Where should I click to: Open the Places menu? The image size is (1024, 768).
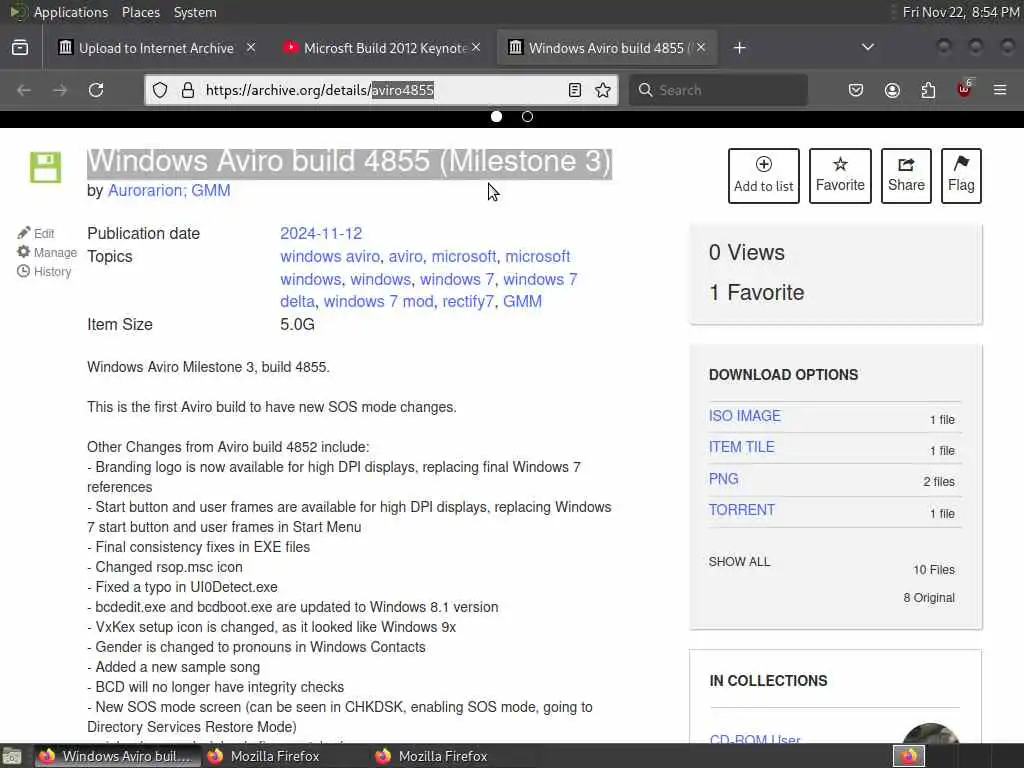[140, 12]
